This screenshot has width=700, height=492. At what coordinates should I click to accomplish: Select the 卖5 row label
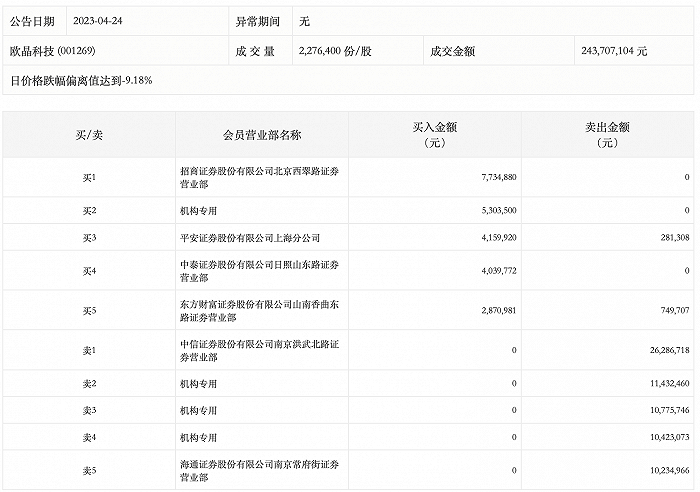coord(89,471)
